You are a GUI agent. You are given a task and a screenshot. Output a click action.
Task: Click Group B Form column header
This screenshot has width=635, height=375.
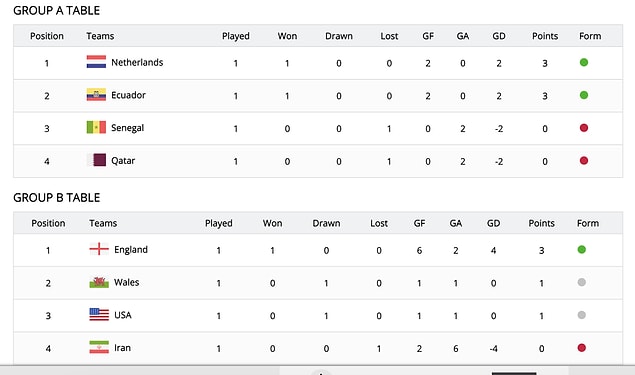click(588, 223)
